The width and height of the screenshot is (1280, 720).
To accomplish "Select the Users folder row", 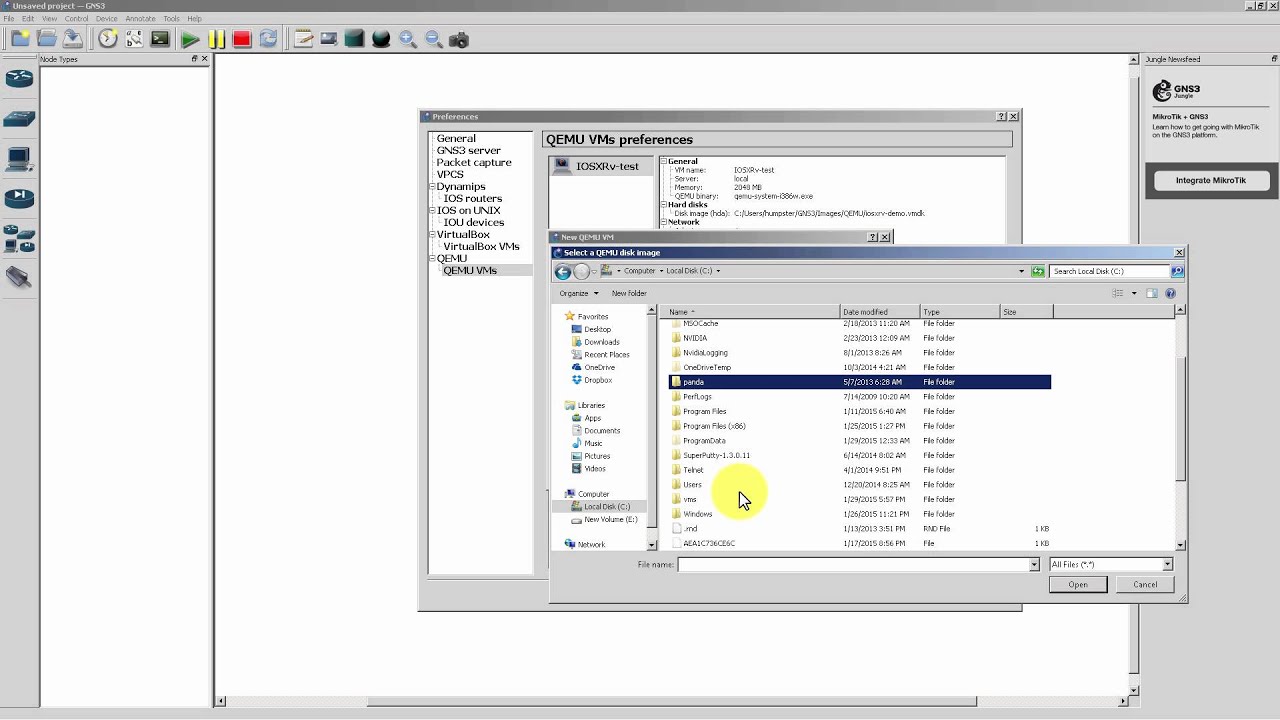I will 859,484.
